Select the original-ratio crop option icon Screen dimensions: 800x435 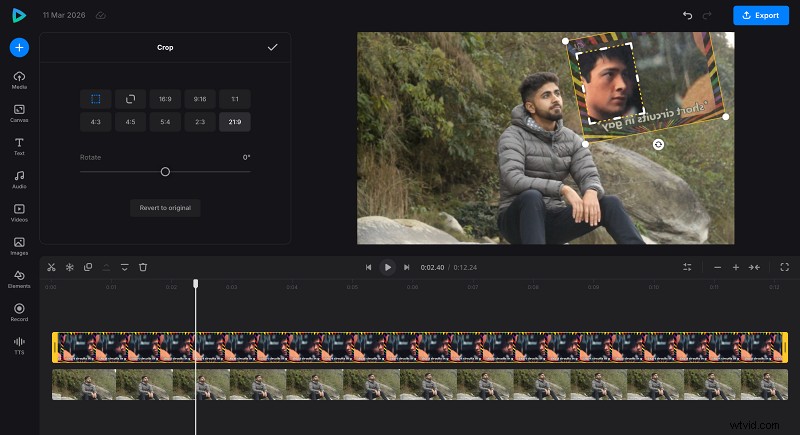click(131, 99)
